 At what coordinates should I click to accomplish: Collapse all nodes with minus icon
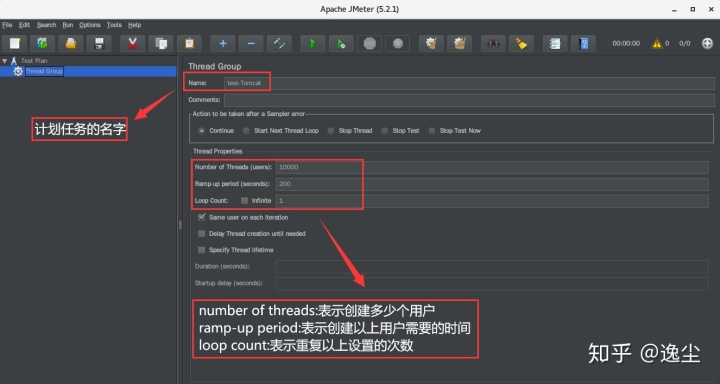pyautogui.click(x=251, y=44)
